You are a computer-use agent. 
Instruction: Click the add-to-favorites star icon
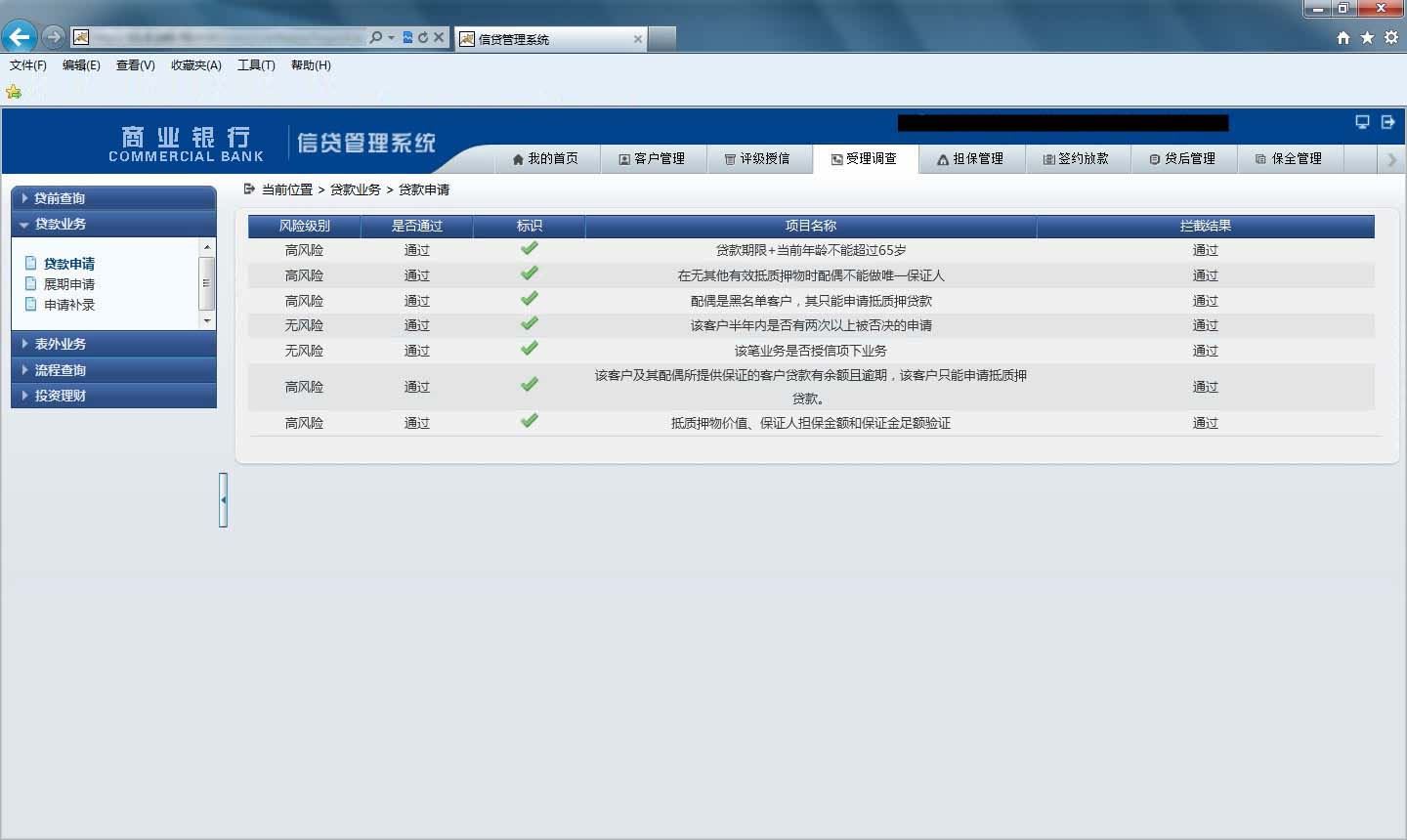tap(14, 92)
